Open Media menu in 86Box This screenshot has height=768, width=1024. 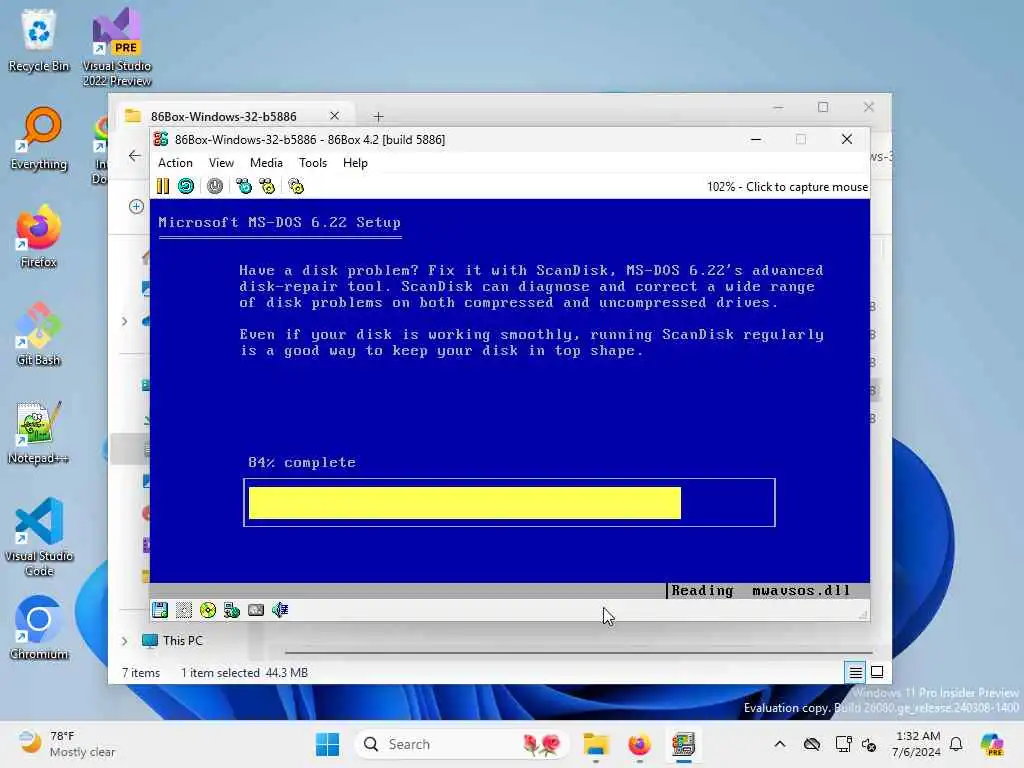coord(266,163)
